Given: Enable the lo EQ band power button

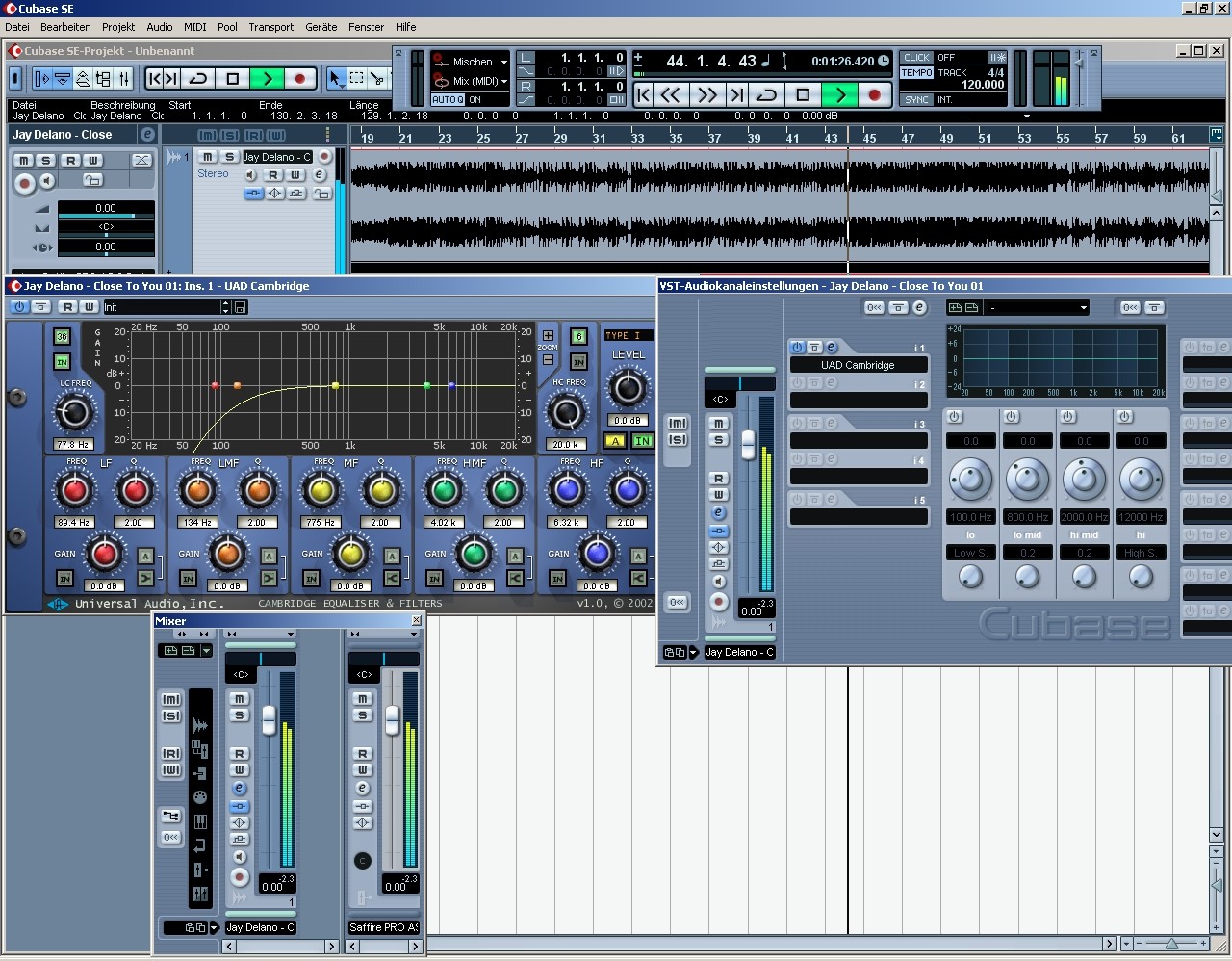Looking at the screenshot, I should 954,417.
